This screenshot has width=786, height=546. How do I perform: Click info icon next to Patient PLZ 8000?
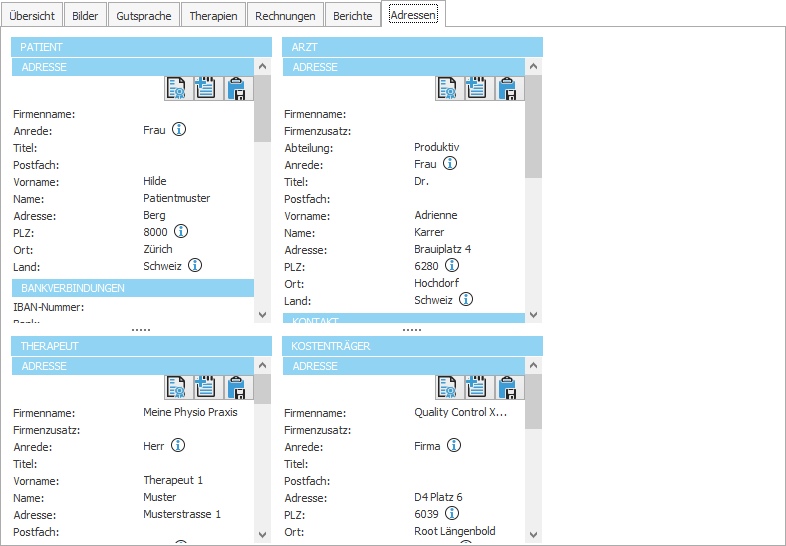181,232
